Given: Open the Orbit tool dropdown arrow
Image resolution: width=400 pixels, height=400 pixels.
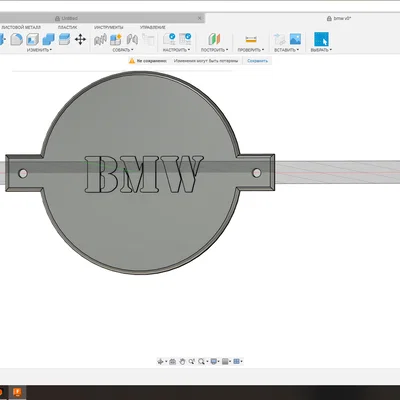Looking at the screenshot, I should coord(166,362).
